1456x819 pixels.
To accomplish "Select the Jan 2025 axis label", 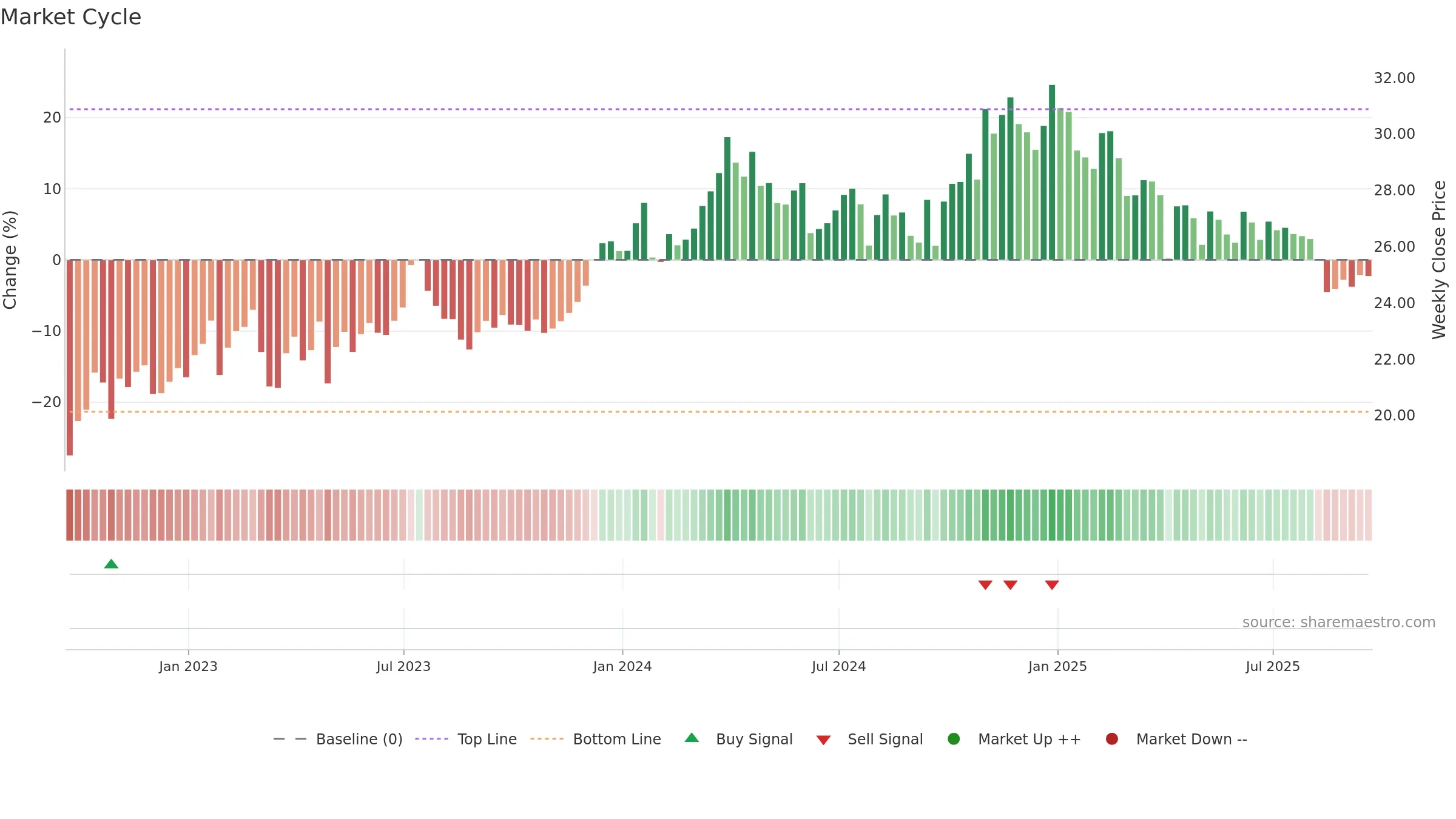I will (1057, 666).
